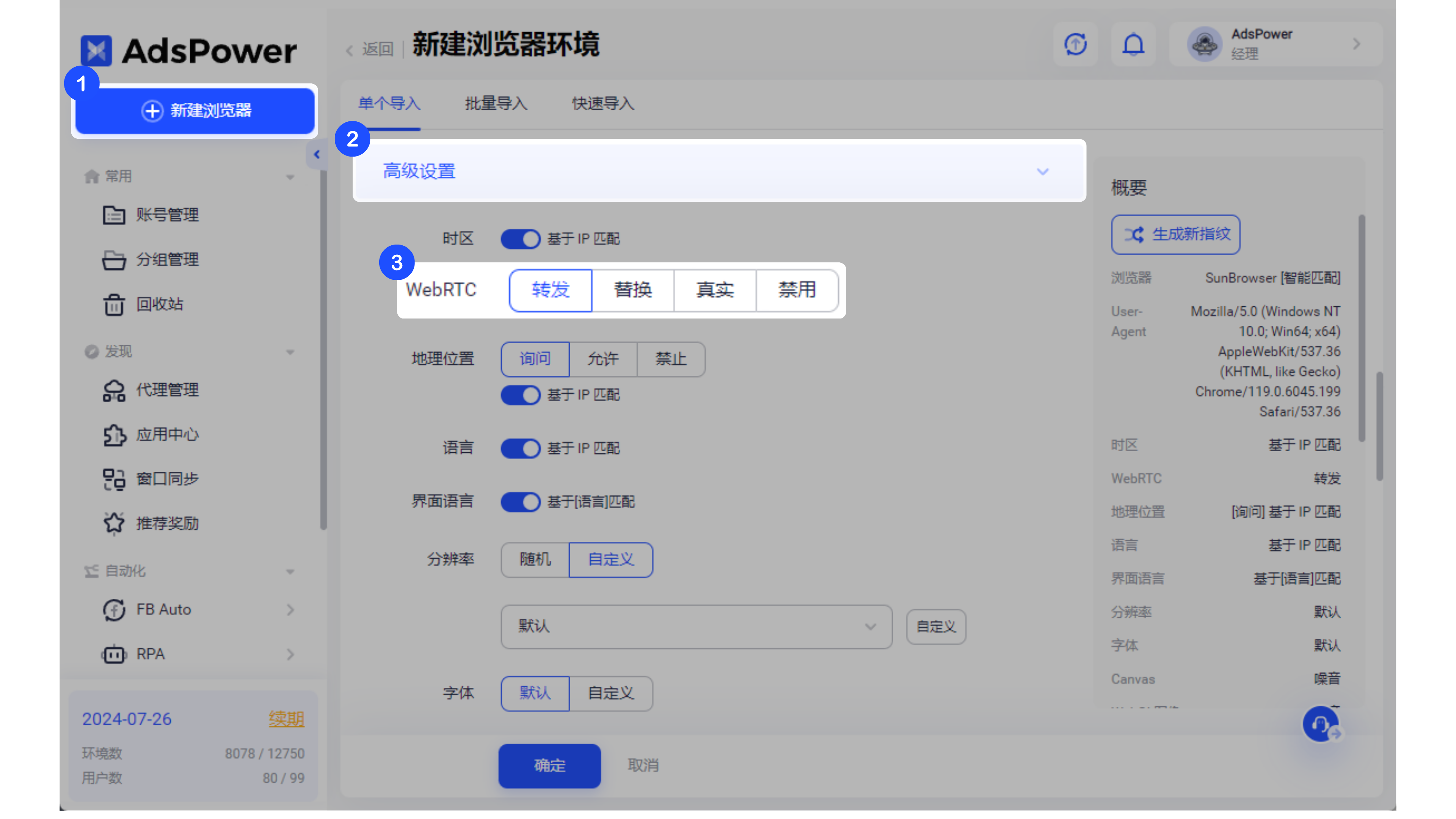
Task: Toggle 界面语言 基于[语言]匹配 switch
Action: click(520, 502)
